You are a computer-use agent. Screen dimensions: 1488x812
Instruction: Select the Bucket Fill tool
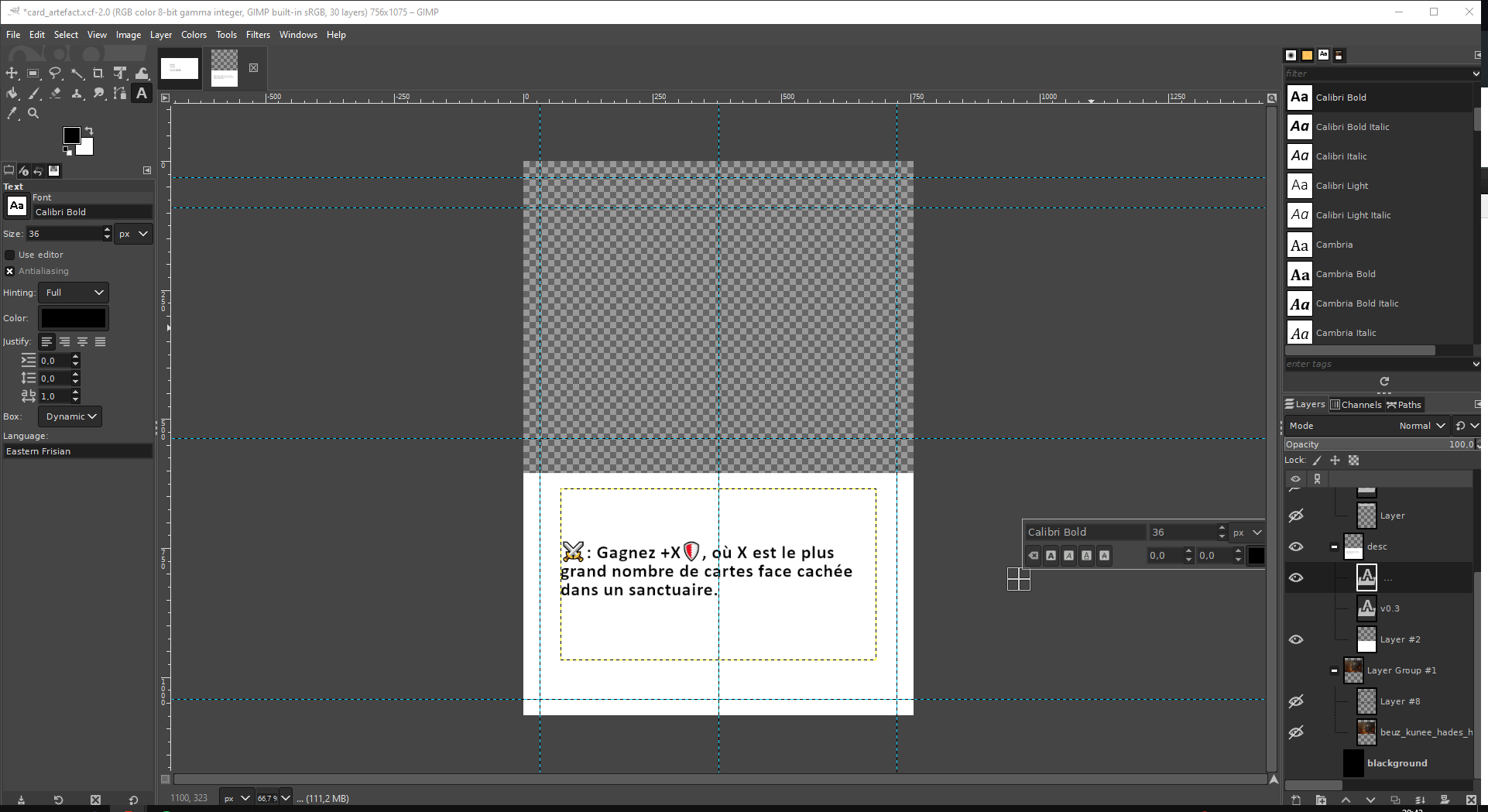pos(12,94)
